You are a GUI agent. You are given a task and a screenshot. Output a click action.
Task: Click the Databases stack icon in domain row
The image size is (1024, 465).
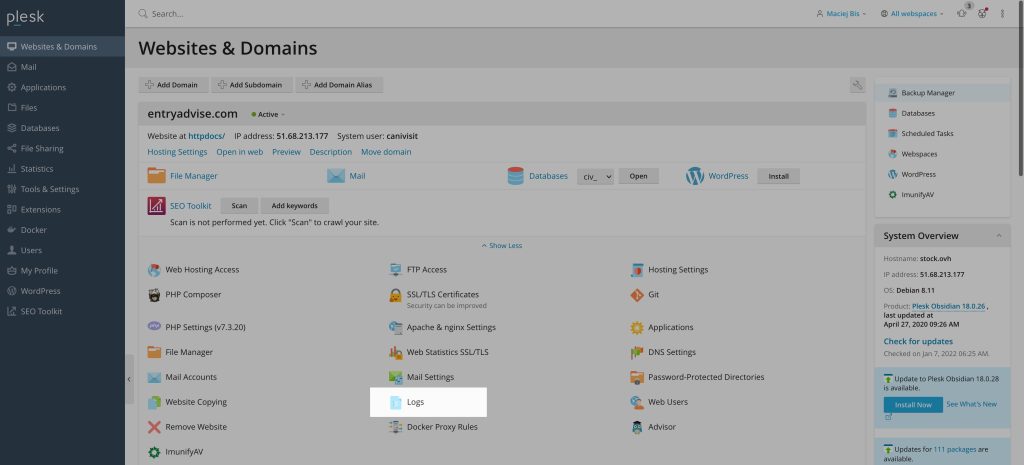[515, 176]
